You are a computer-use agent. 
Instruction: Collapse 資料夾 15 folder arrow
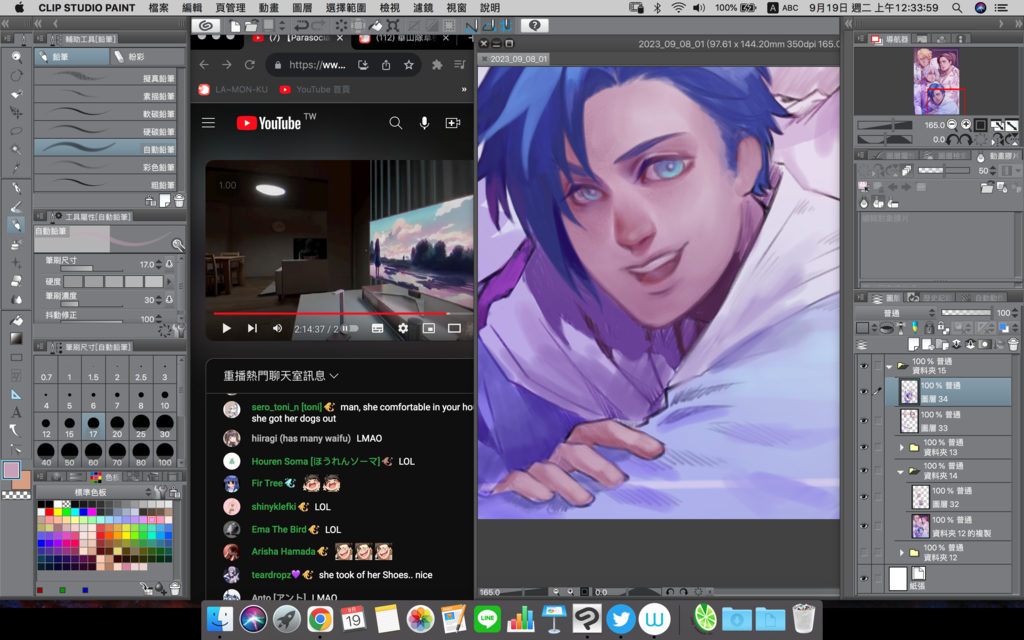pyautogui.click(x=889, y=366)
